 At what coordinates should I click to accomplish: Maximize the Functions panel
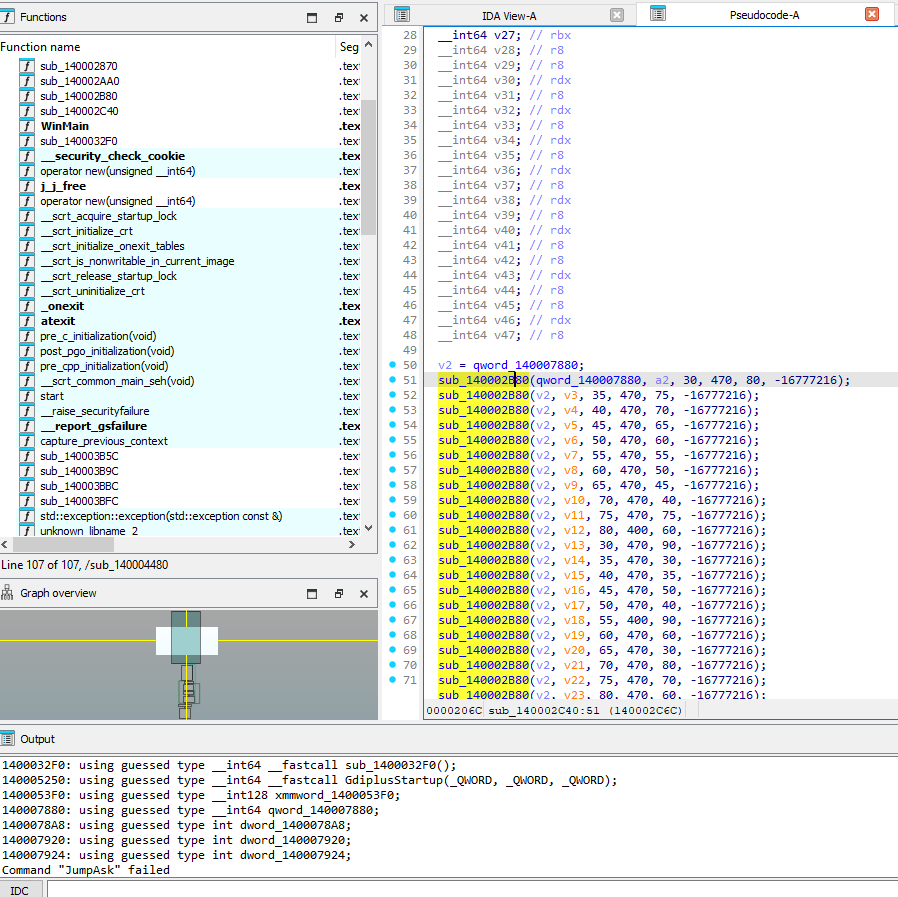tap(312, 17)
